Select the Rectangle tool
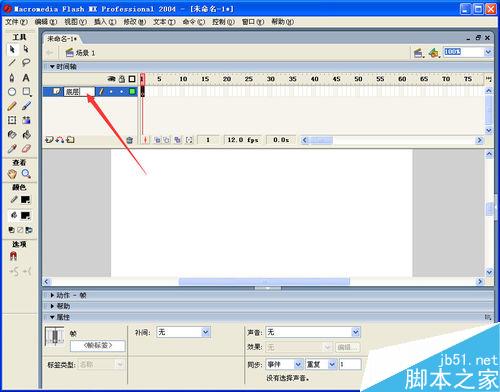The height and width of the screenshot is (392, 500). [26, 92]
